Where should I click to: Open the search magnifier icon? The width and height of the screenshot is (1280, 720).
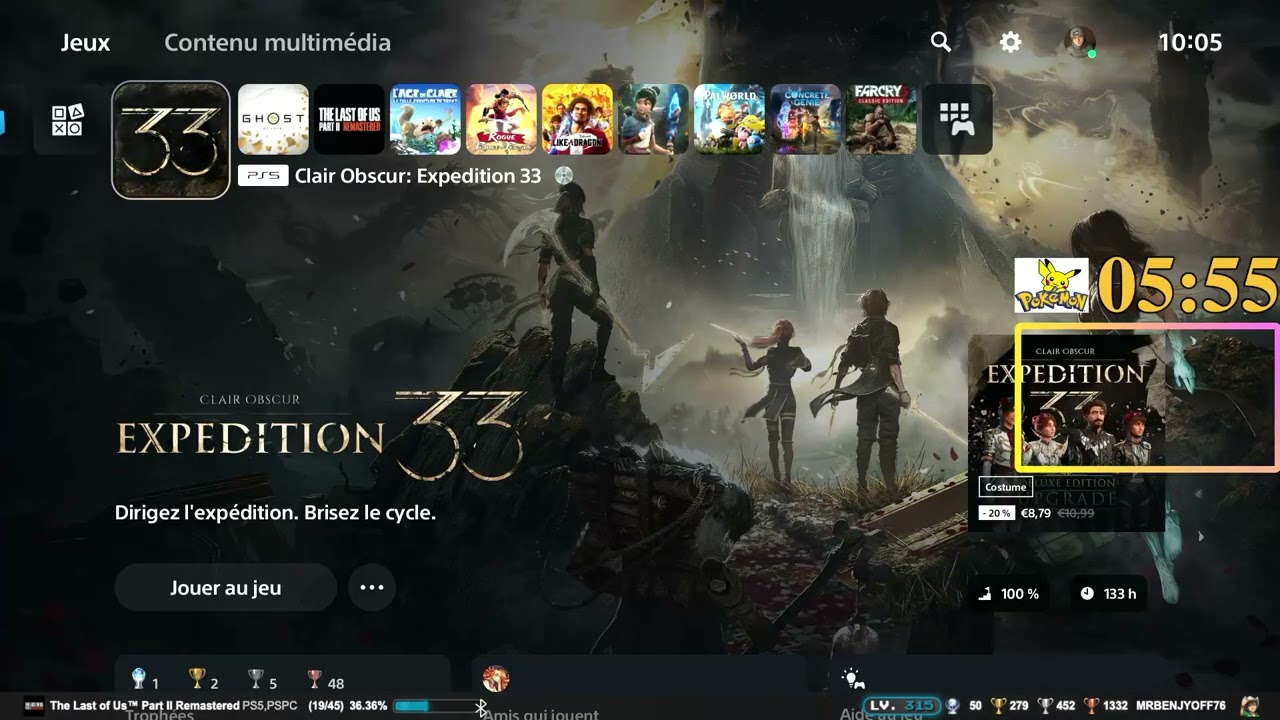click(x=941, y=42)
